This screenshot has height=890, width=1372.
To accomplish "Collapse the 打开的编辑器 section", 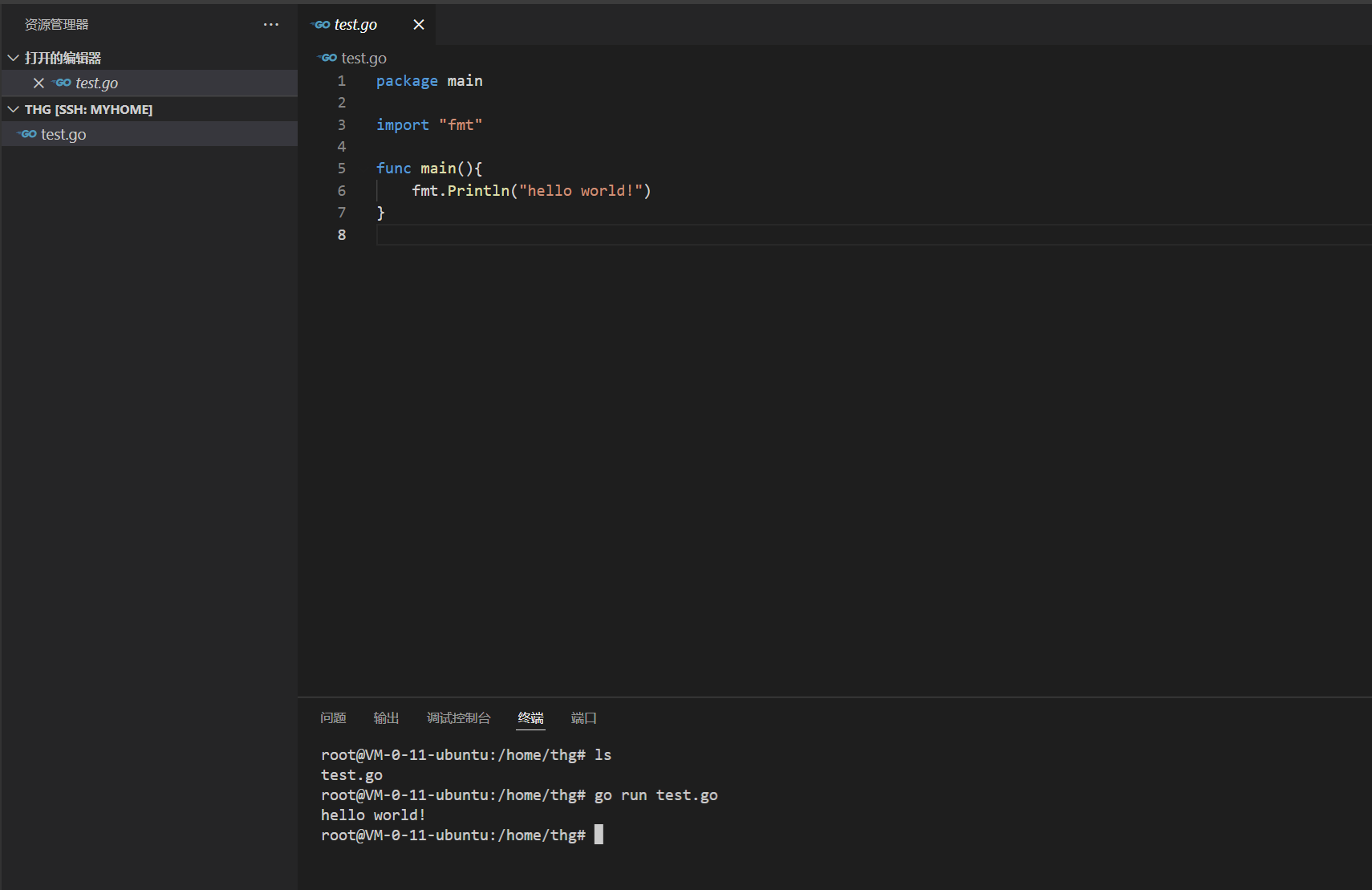I will tap(14, 58).
